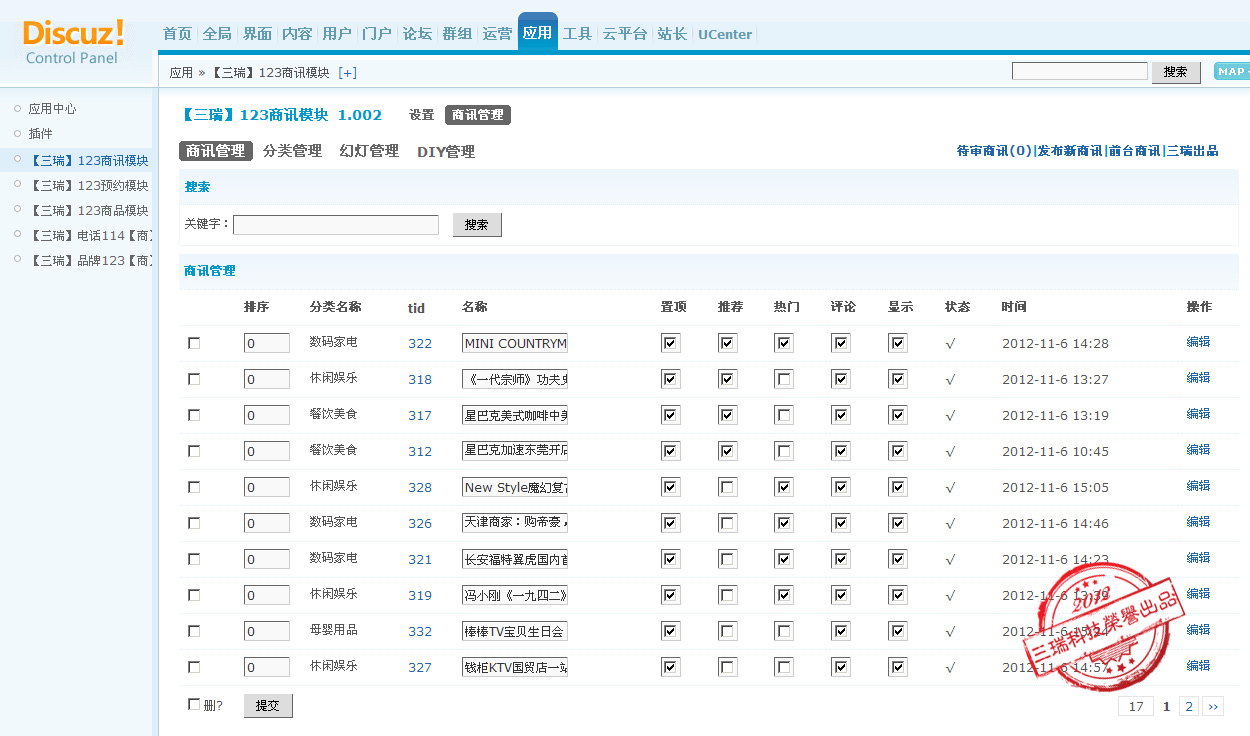1250x736 pixels.
Task: Go to last page with the arrow button
Action: [1213, 706]
